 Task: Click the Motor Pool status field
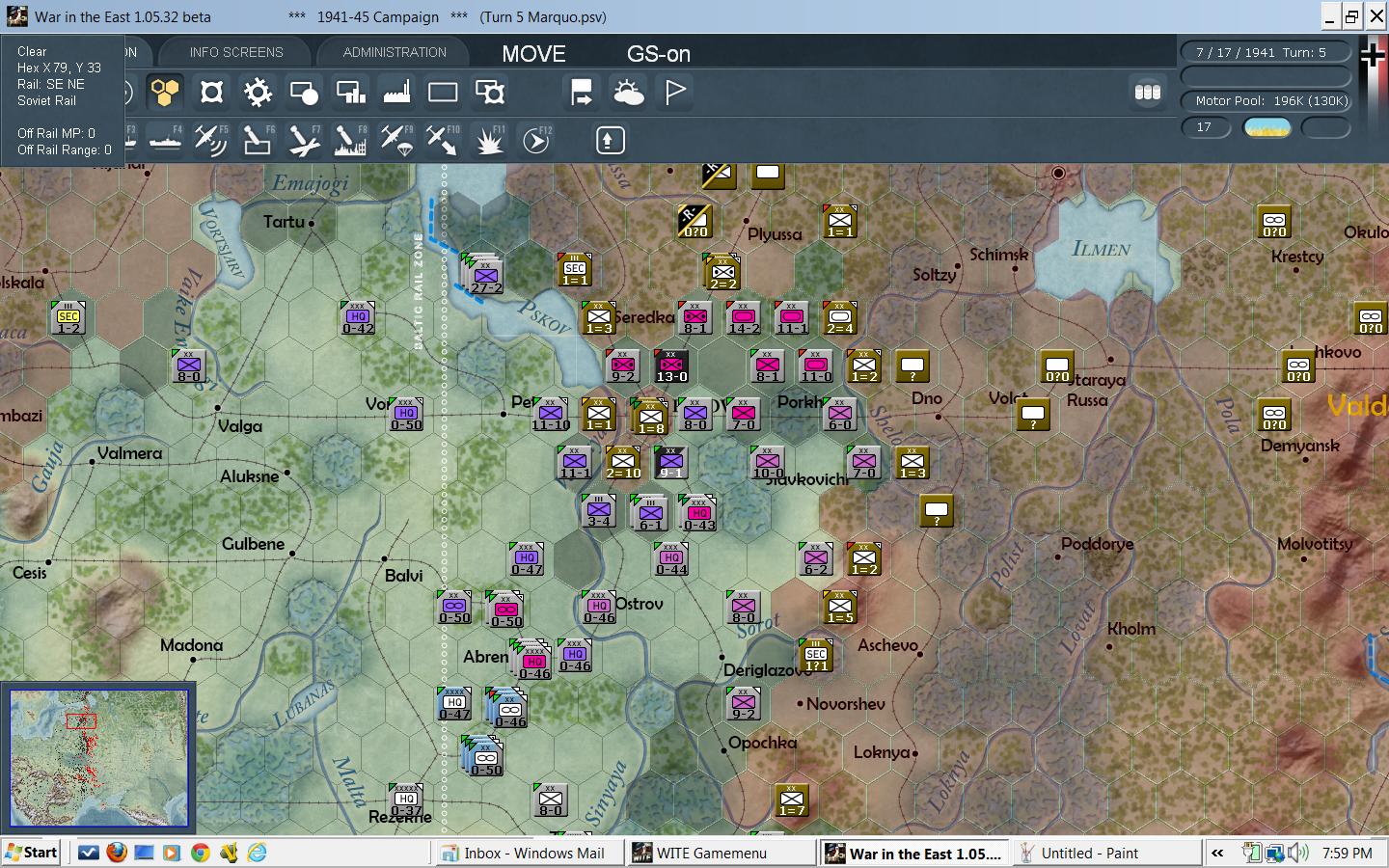(1266, 100)
